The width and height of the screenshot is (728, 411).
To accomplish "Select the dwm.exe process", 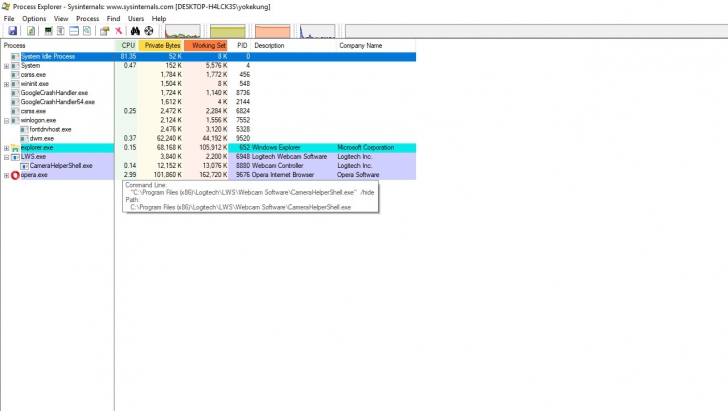I will (41, 138).
